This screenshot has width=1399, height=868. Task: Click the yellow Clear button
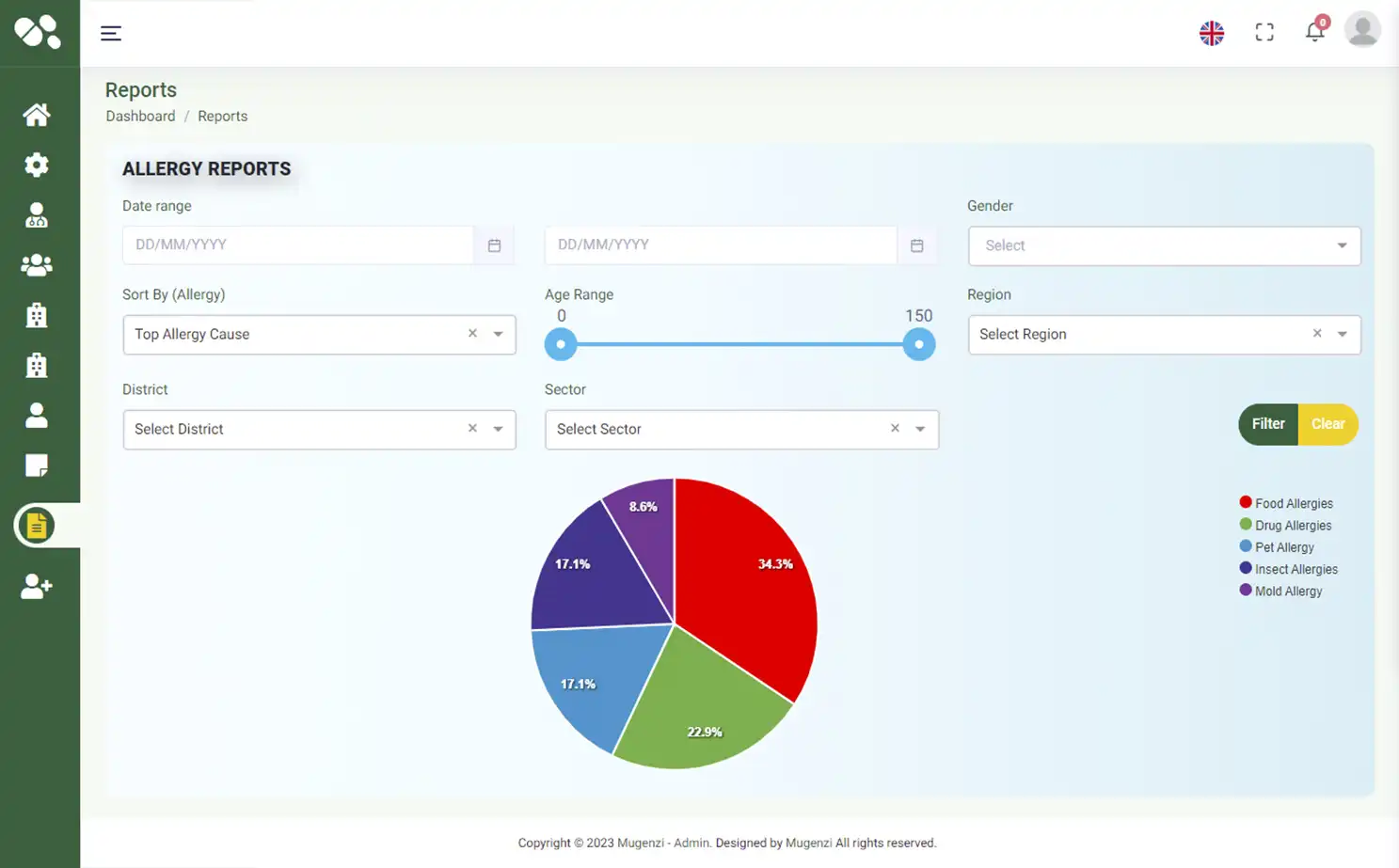(x=1327, y=424)
